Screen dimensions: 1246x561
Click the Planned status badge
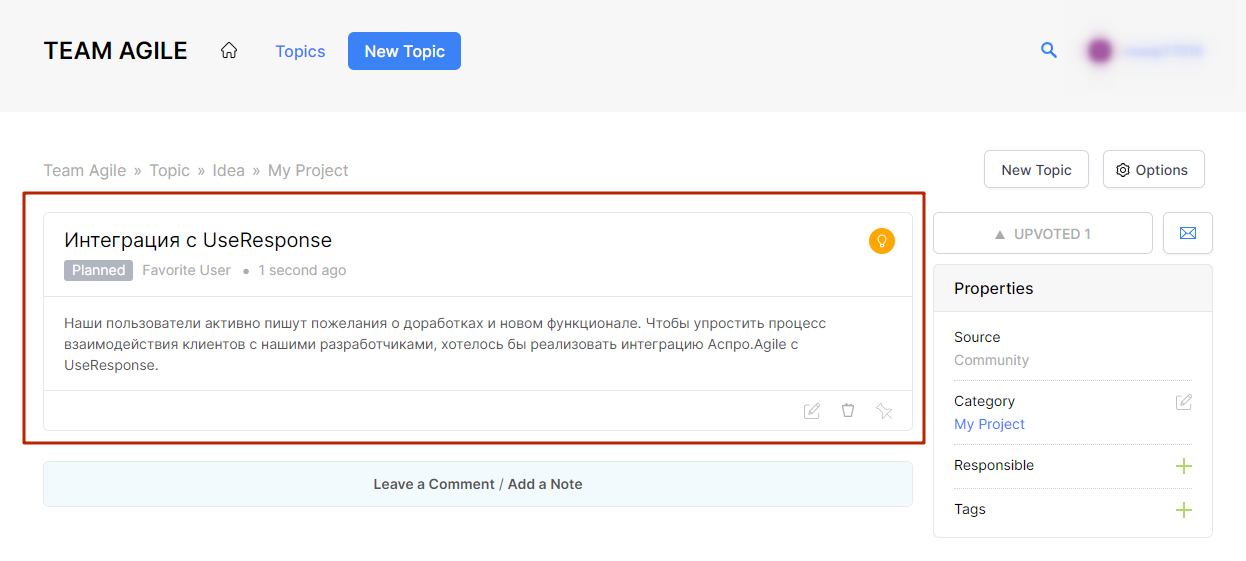(98, 270)
